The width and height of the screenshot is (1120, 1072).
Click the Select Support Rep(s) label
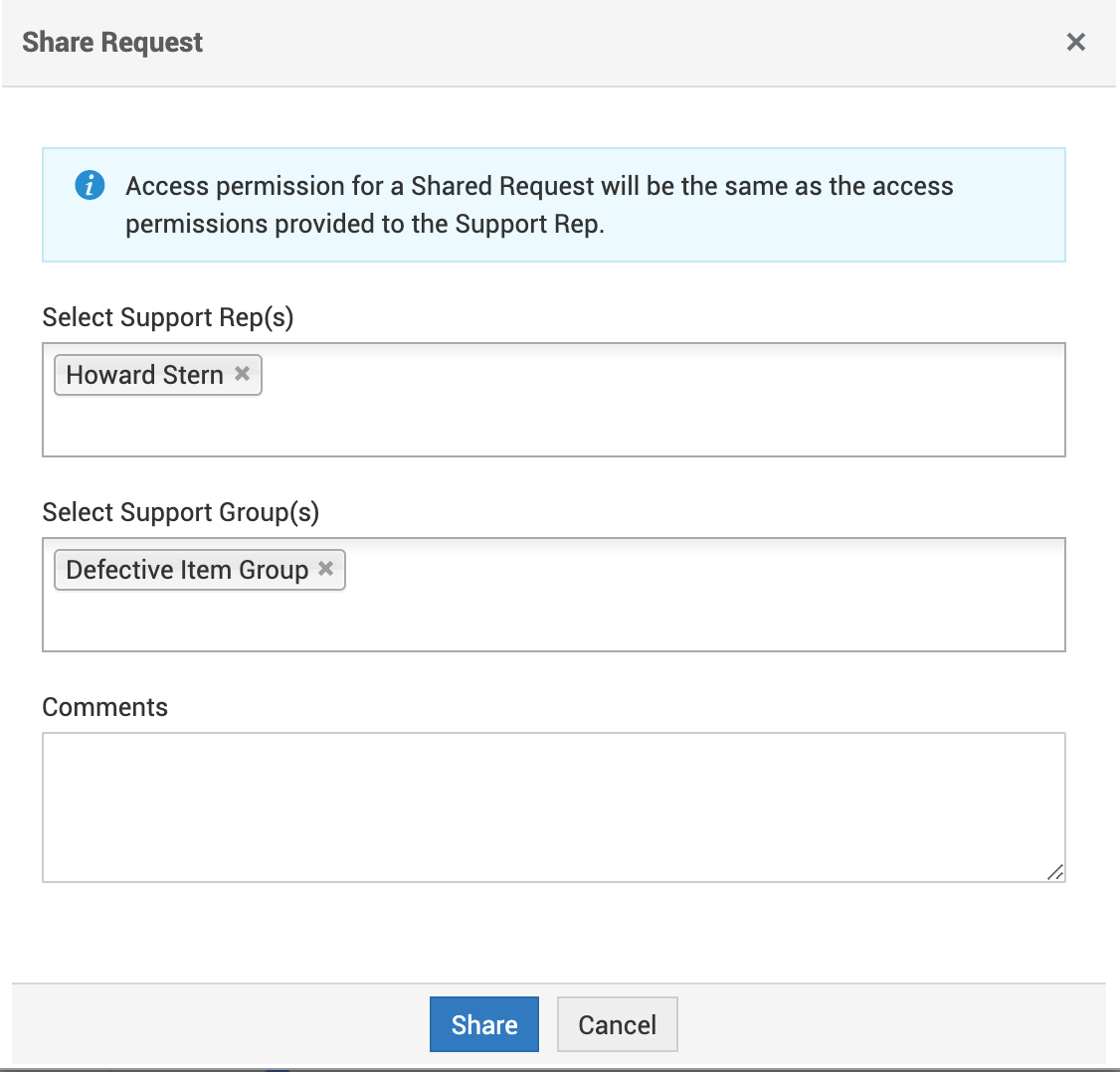(168, 317)
